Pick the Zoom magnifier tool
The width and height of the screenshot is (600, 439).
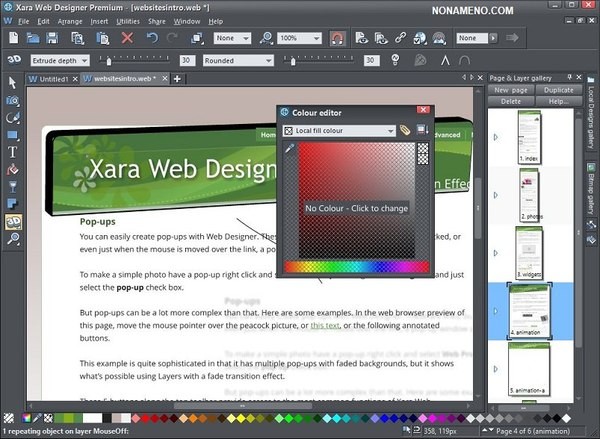(x=12, y=239)
